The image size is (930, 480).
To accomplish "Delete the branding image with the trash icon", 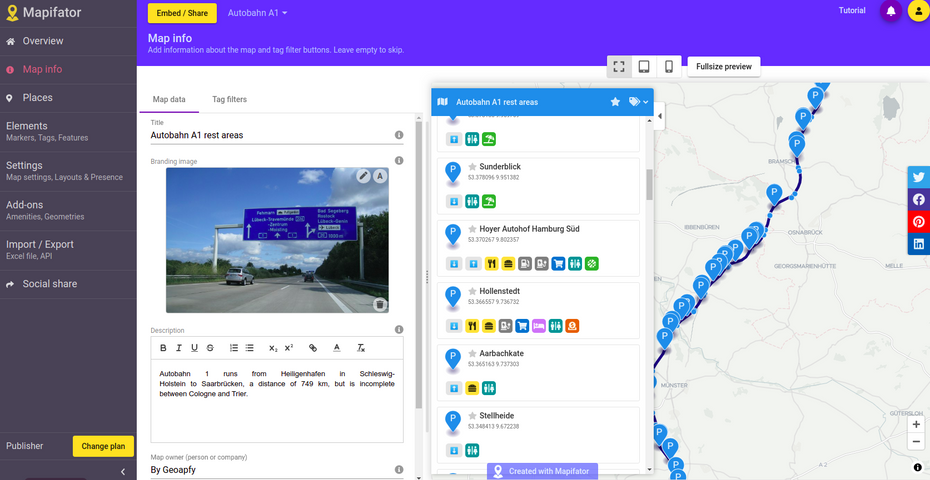I will tap(380, 305).
